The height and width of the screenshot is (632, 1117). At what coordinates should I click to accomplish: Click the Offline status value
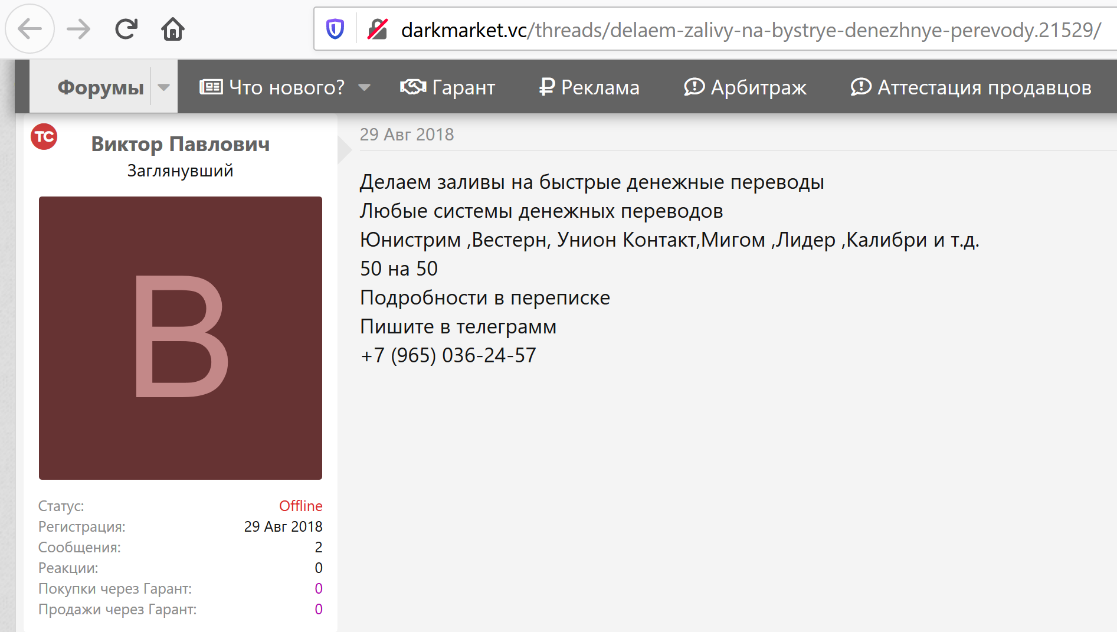coord(301,506)
